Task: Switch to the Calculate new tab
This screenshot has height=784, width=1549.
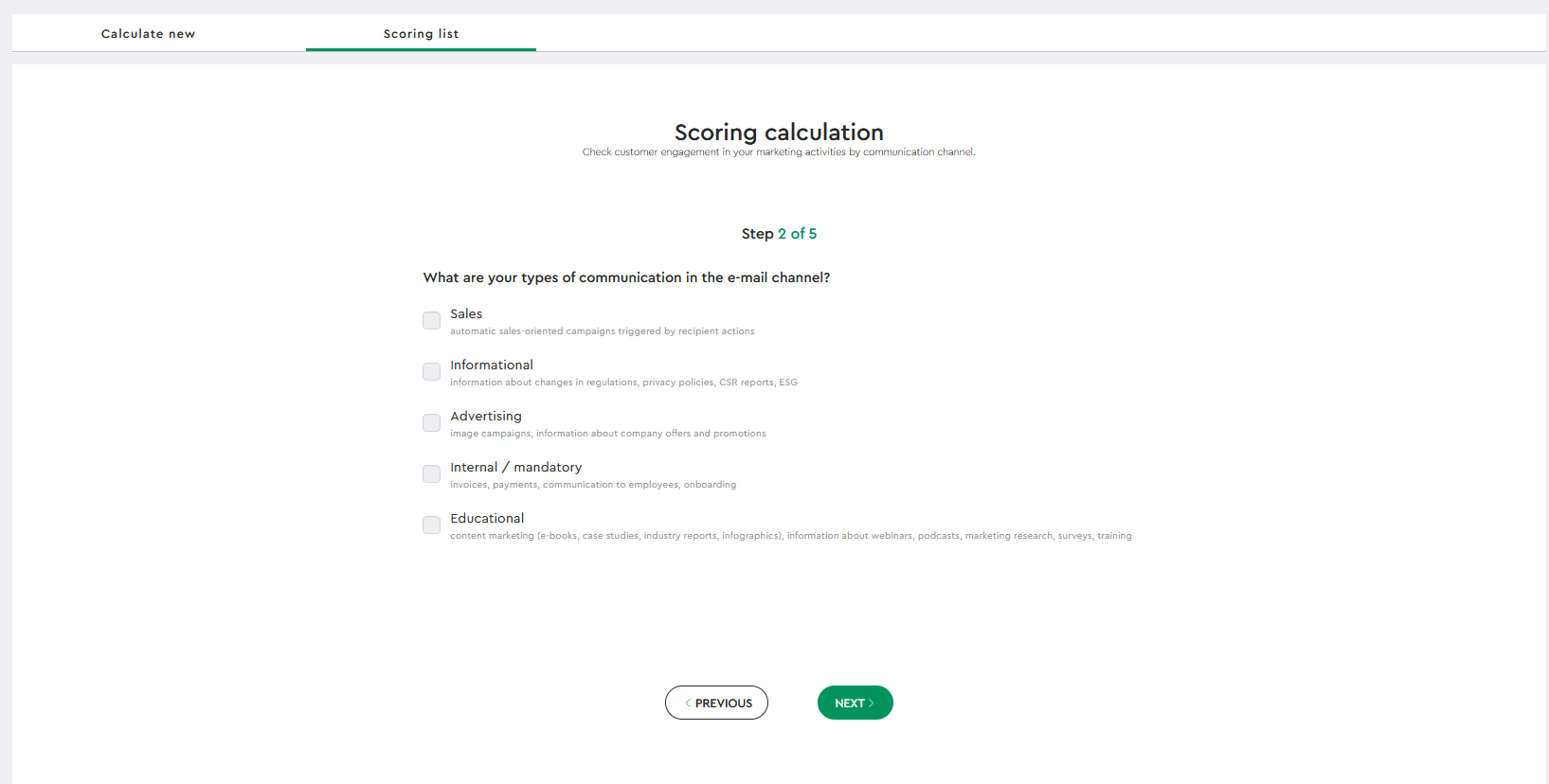Action: click(148, 33)
